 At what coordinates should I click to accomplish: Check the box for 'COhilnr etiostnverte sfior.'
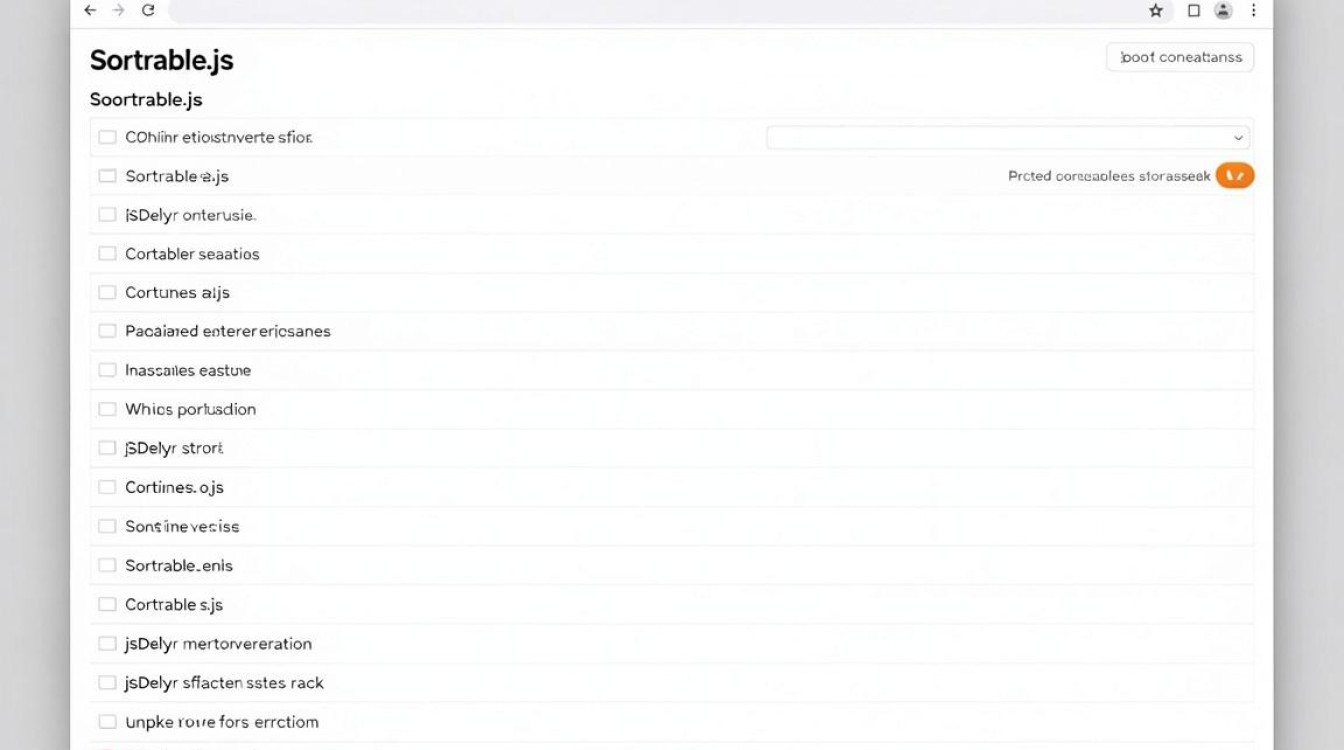click(x=107, y=137)
